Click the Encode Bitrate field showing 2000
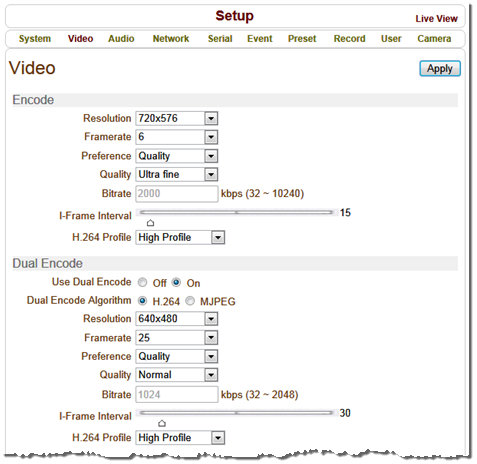This screenshot has height=464, width=477. click(x=177, y=194)
